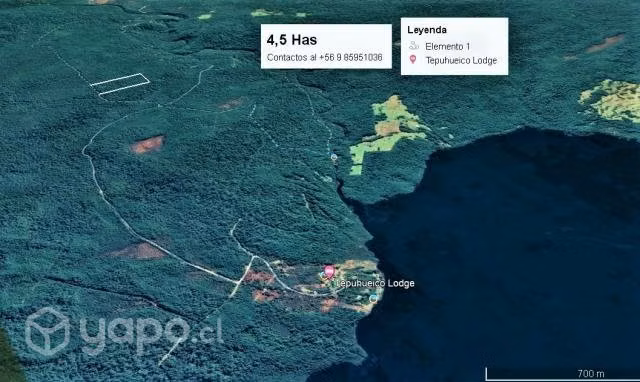
Task: Click the yellow clearing at far right edge
Action: [611, 100]
